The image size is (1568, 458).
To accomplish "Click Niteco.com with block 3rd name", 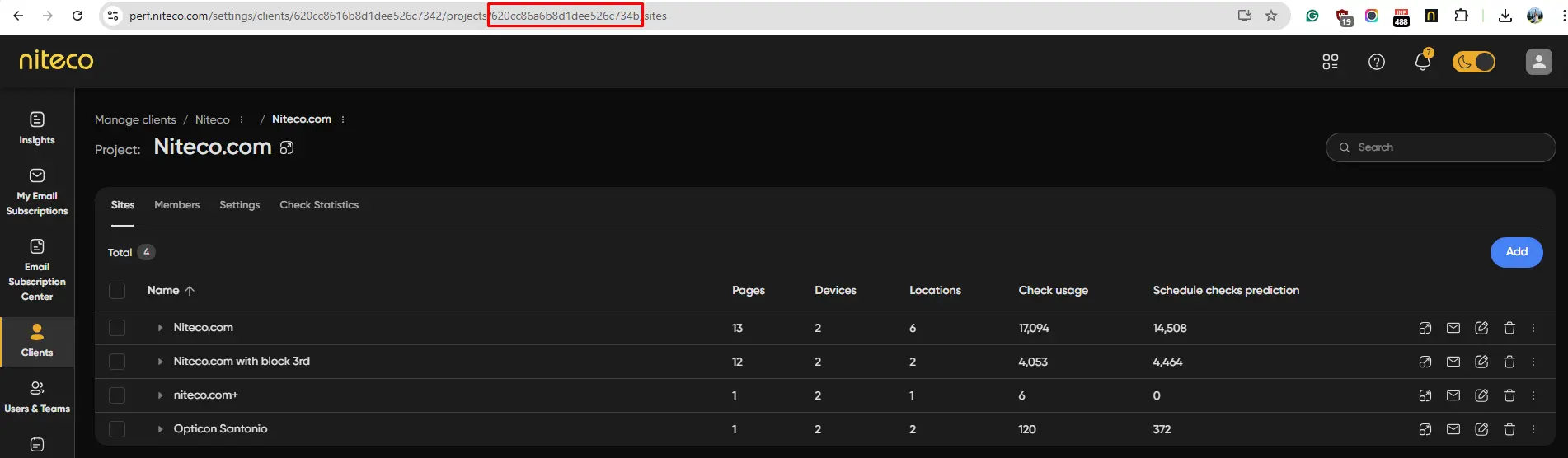I will (242, 362).
